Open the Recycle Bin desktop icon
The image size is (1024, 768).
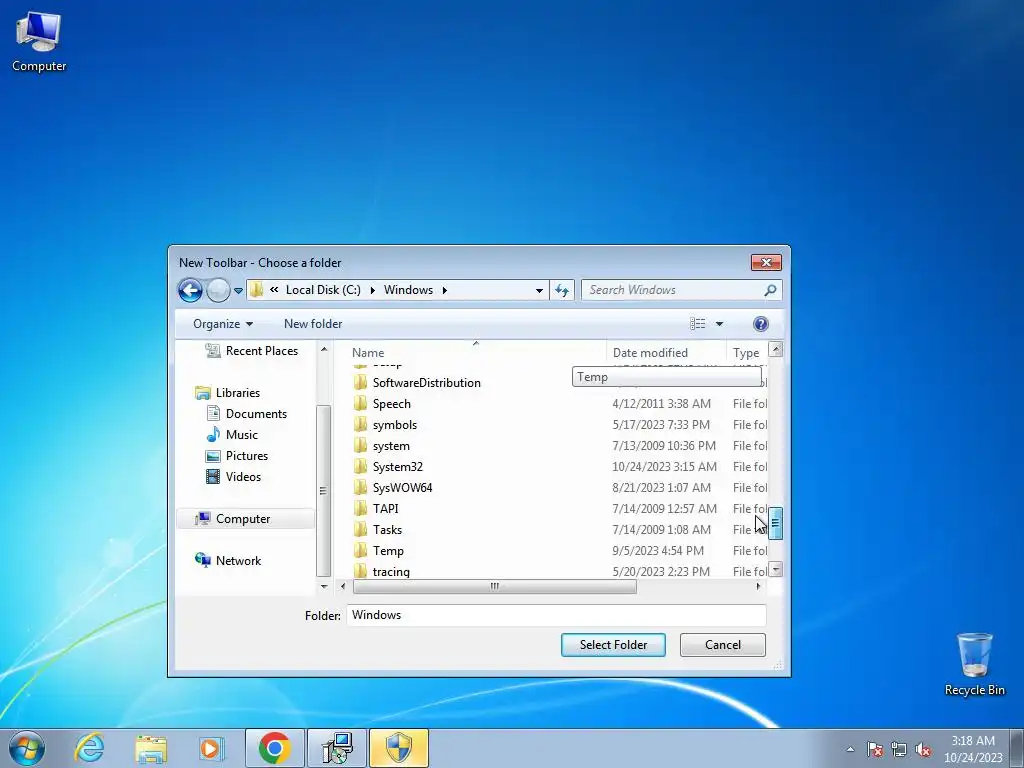974,664
